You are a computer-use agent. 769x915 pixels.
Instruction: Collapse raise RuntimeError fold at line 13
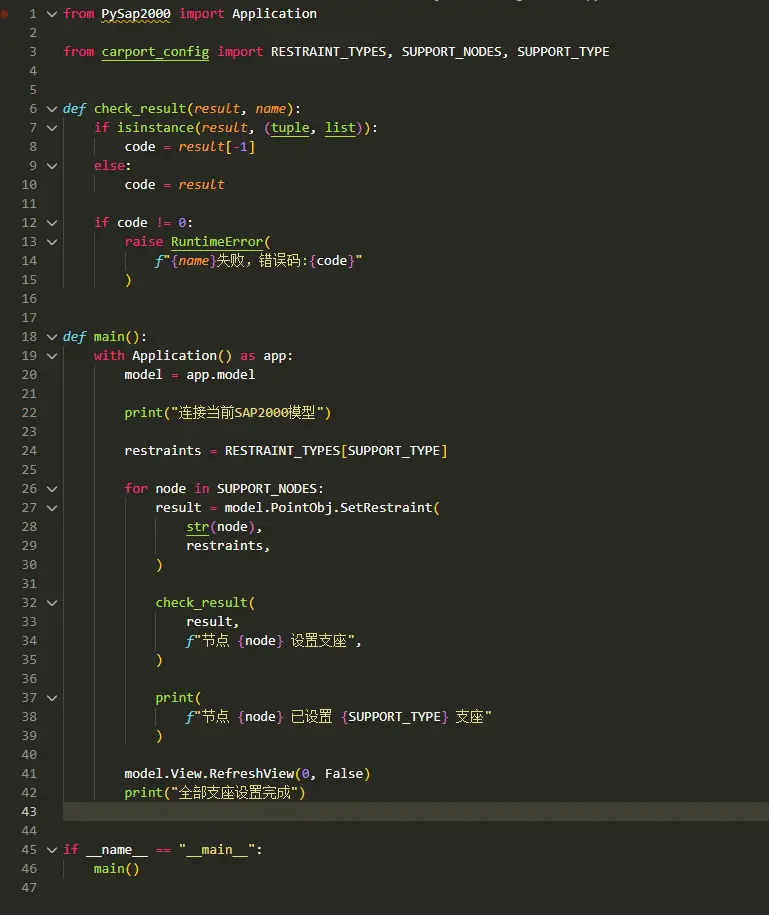pyautogui.click(x=52, y=242)
